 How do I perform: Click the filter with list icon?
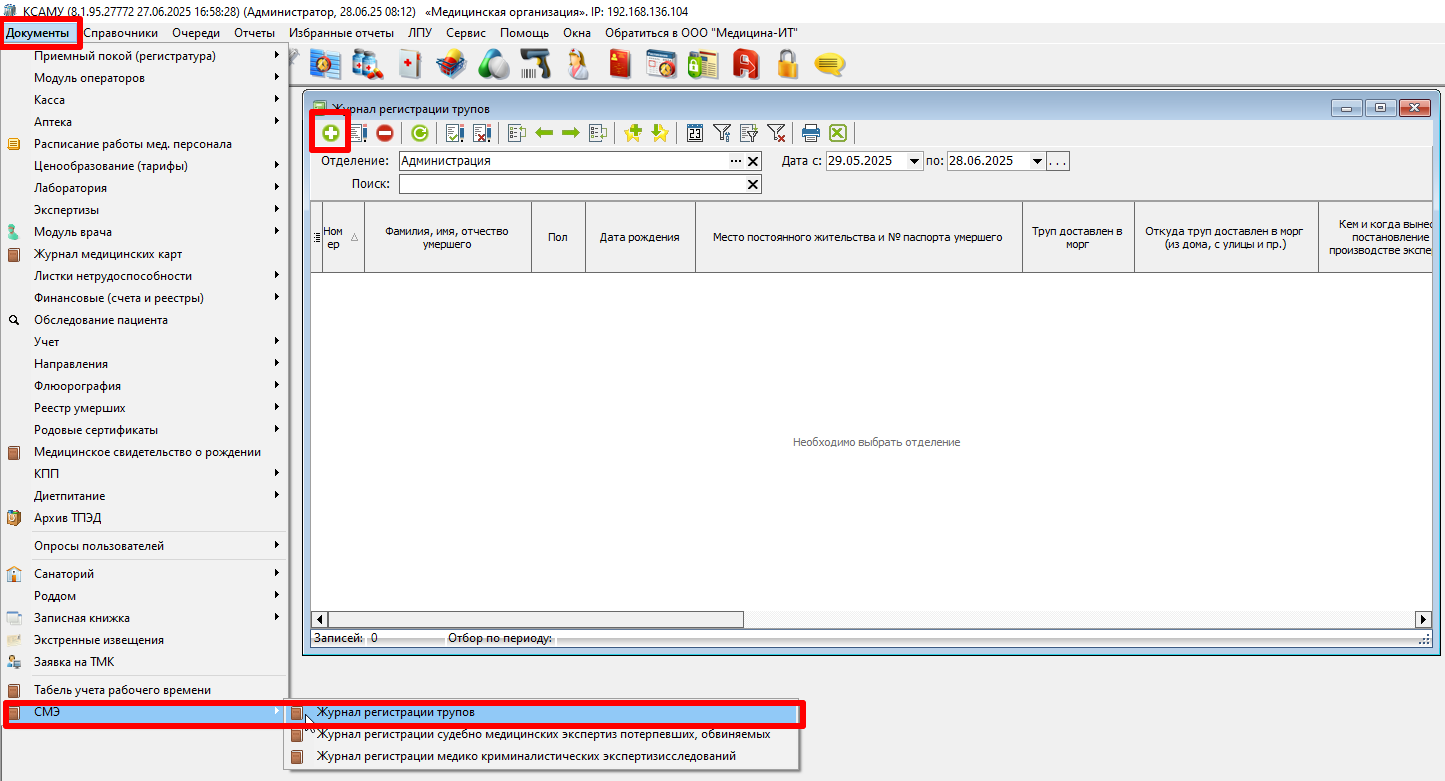[748, 133]
